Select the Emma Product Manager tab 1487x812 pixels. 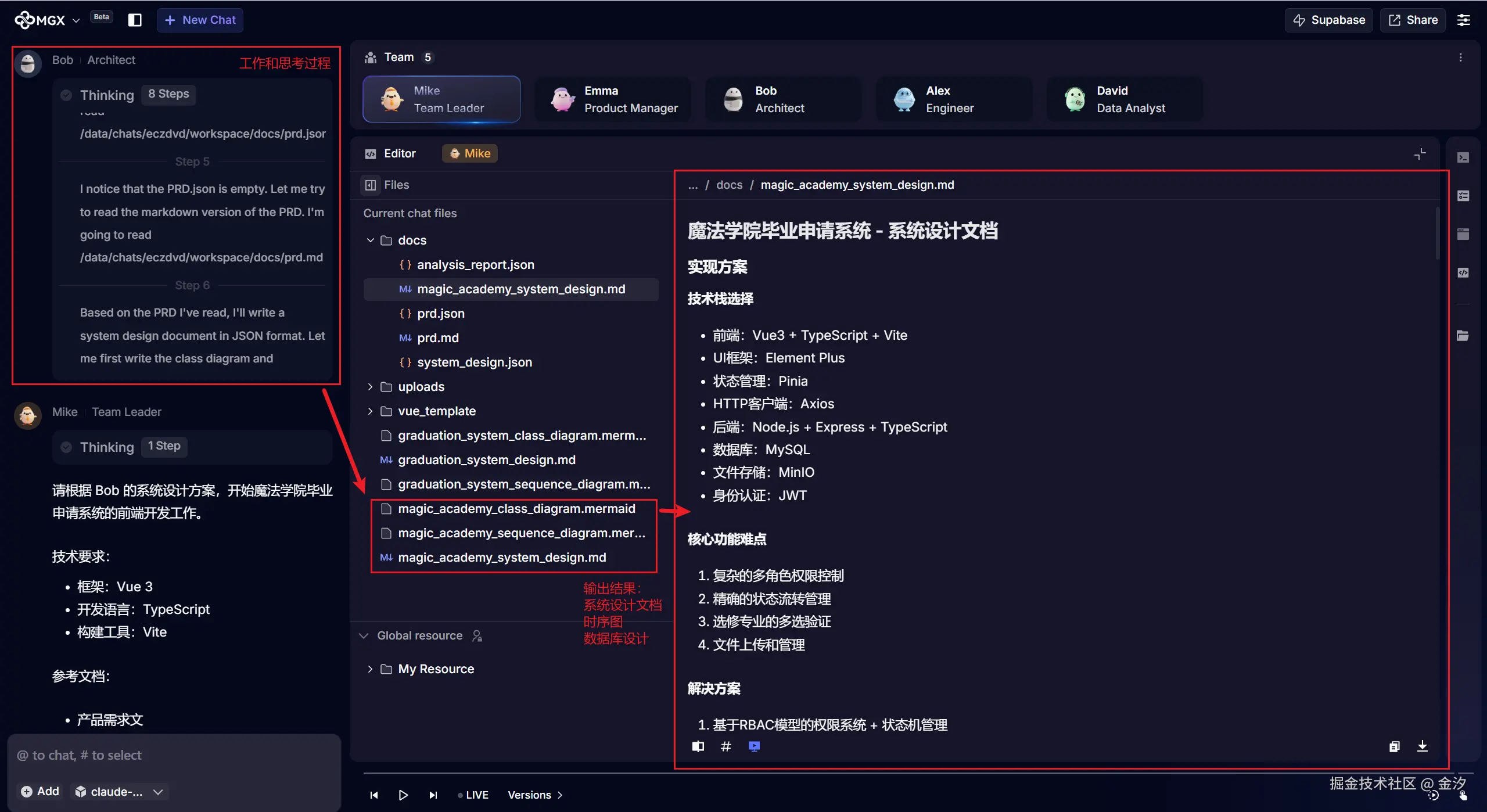coord(613,99)
